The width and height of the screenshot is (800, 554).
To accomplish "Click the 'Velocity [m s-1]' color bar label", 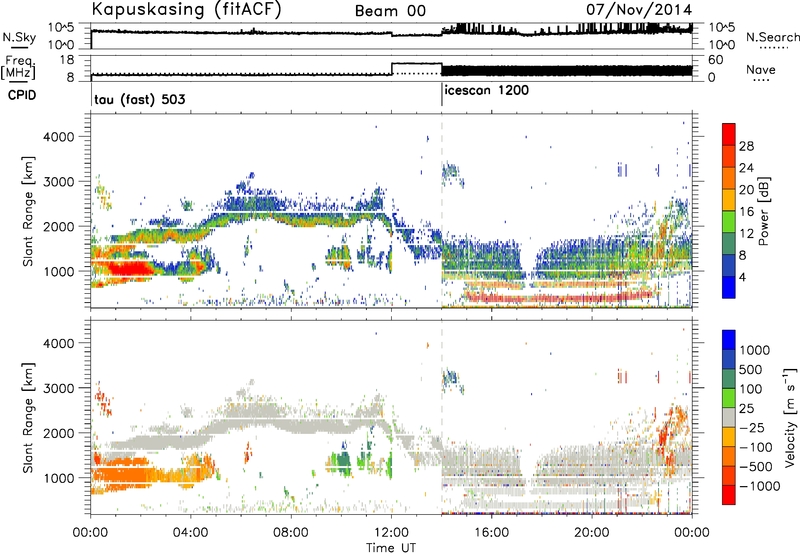I will coord(790,417).
